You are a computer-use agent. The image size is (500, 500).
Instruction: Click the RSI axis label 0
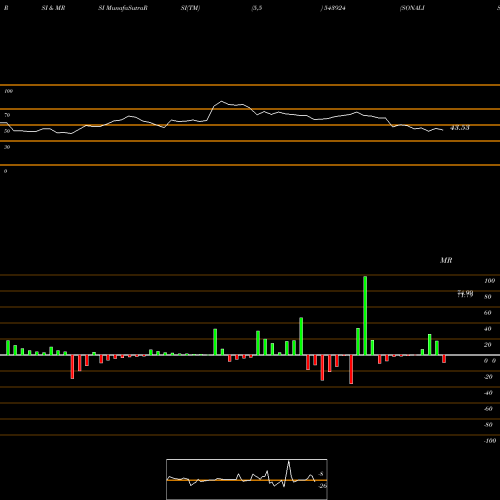(x=5, y=171)
